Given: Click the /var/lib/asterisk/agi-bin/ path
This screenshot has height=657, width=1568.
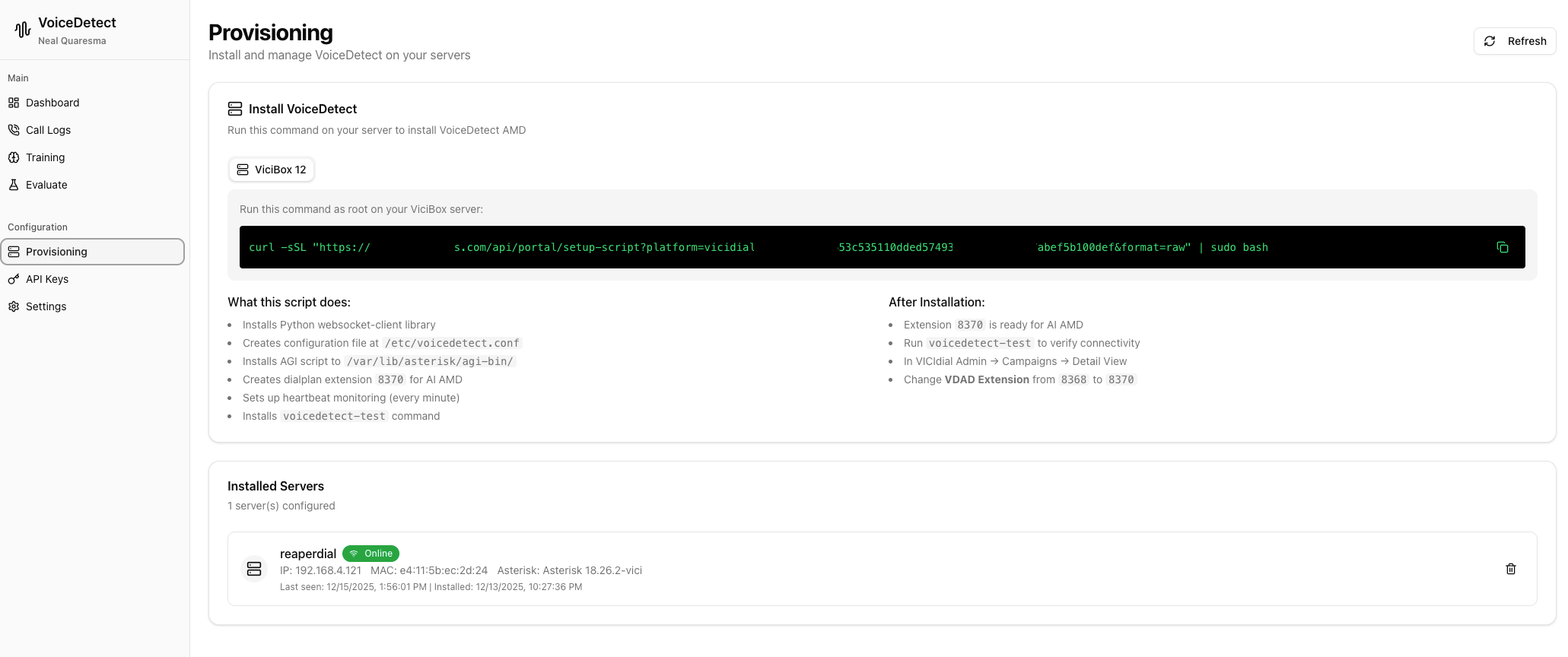Looking at the screenshot, I should click(430, 361).
